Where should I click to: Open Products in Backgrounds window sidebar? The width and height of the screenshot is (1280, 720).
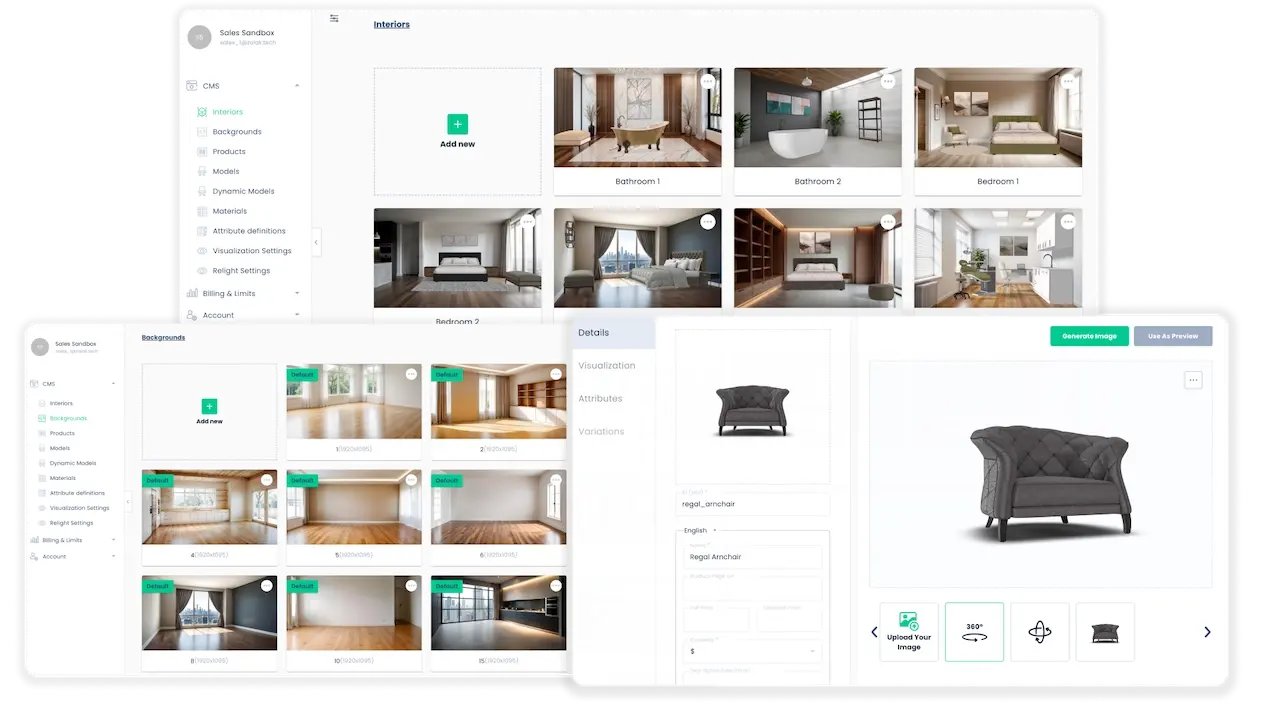click(62, 433)
